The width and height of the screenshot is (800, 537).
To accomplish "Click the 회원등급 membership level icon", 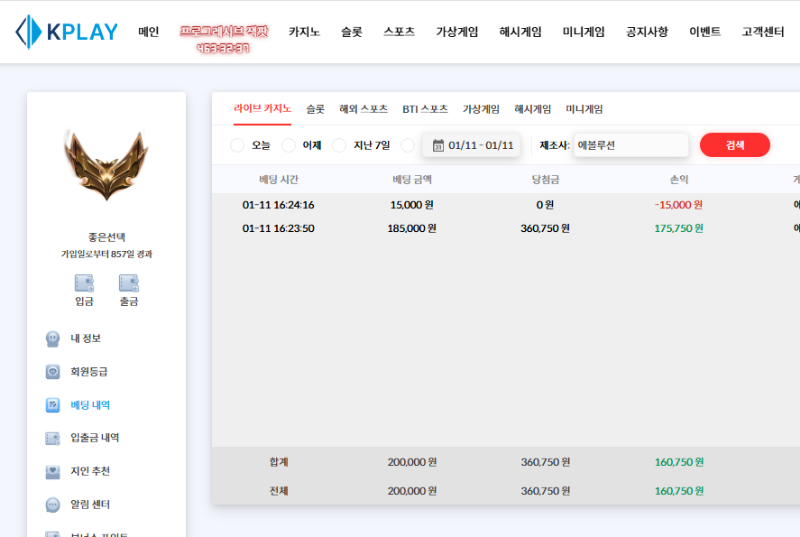I will tap(53, 371).
